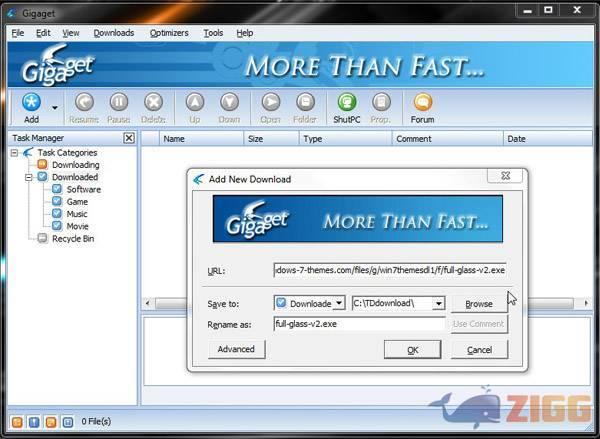Open the C:\TDdownload\ path dropdown

point(439,304)
